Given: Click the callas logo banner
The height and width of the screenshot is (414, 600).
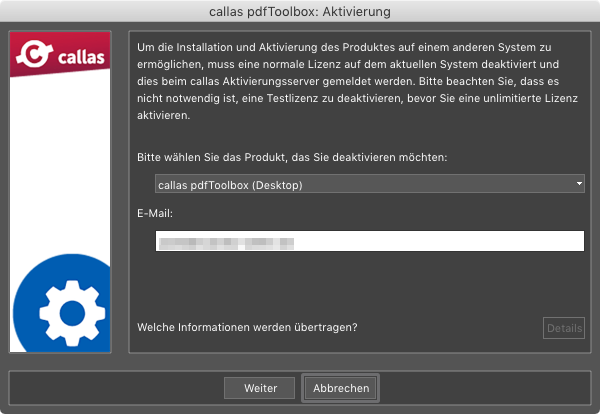Looking at the screenshot, I should coord(60,54).
